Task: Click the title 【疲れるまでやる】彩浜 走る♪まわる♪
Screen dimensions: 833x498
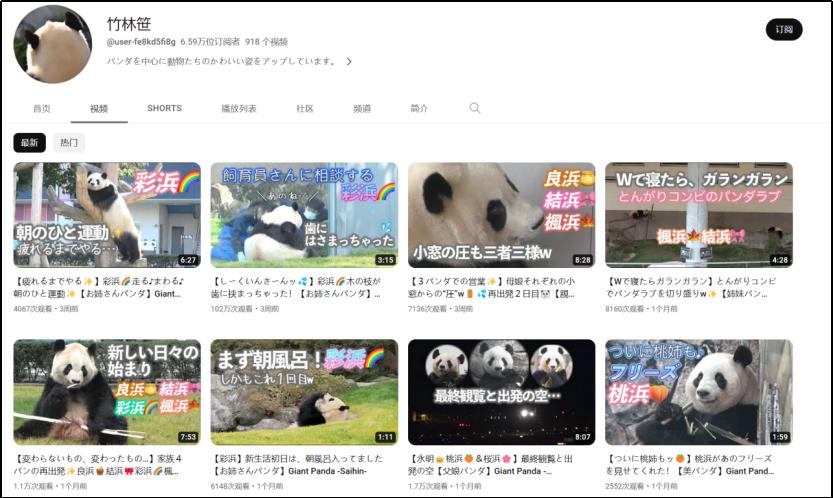Action: click(99, 287)
